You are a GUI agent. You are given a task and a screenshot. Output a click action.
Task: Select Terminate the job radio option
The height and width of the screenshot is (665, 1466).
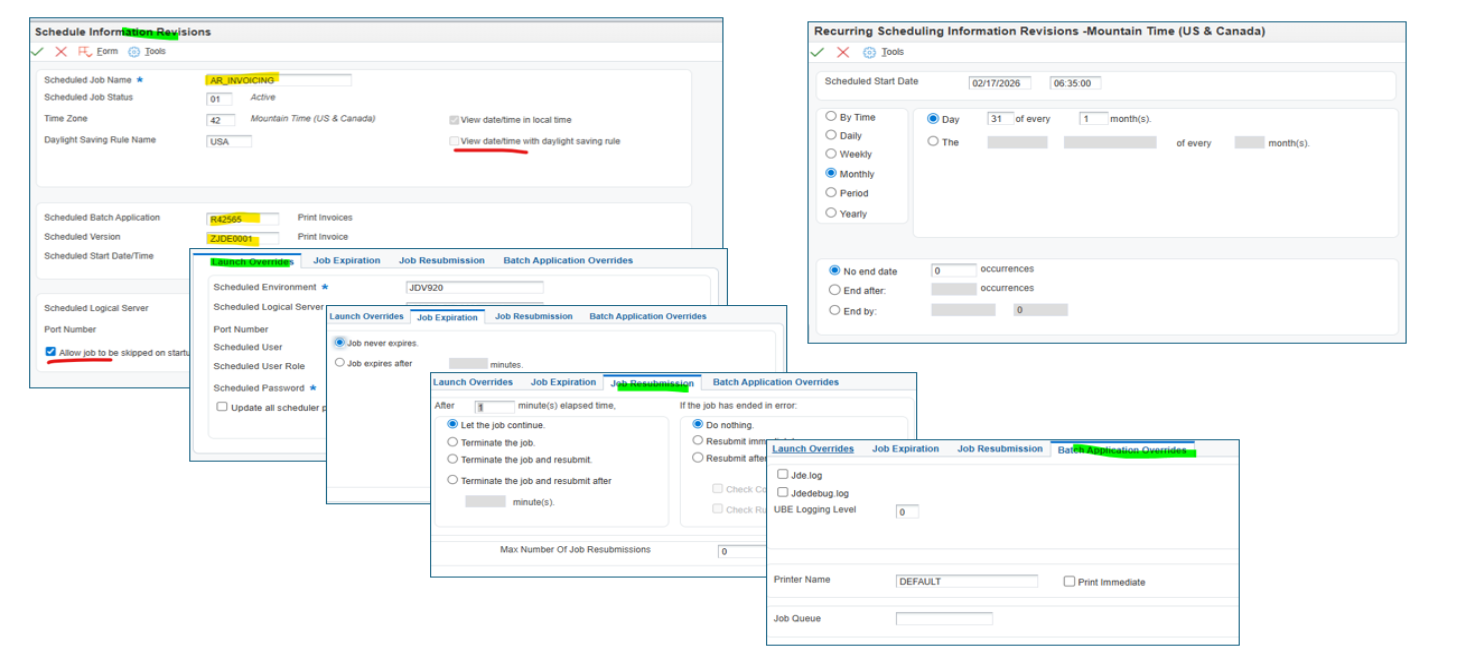point(453,442)
